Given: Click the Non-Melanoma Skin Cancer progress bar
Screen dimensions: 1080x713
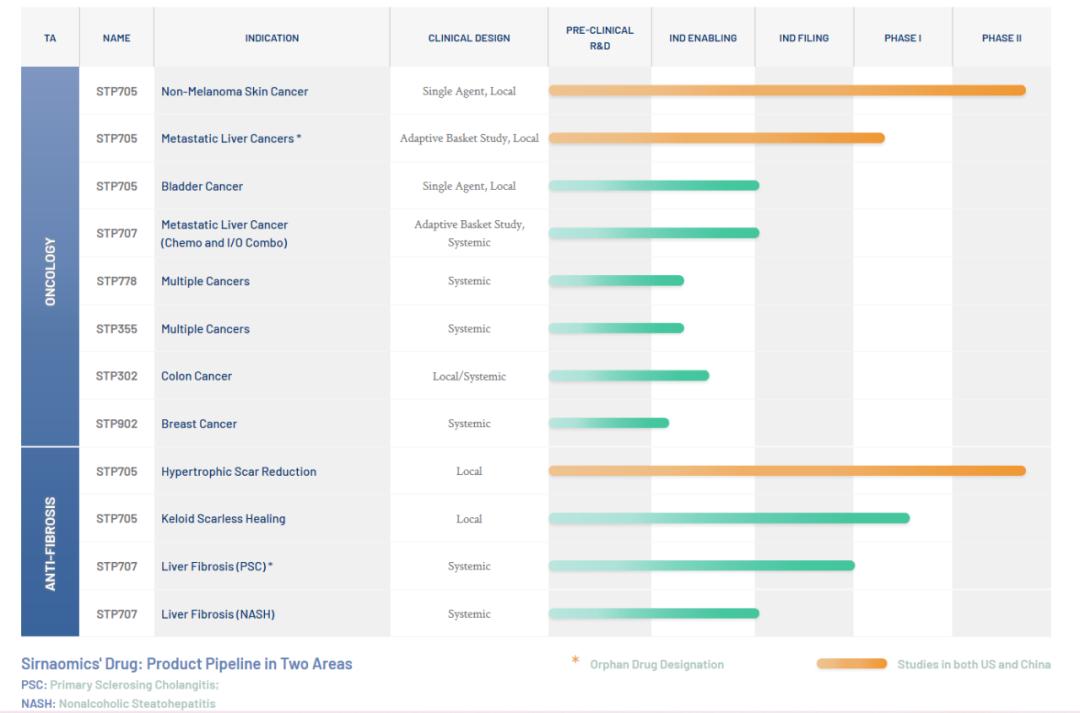Looking at the screenshot, I should [786, 91].
